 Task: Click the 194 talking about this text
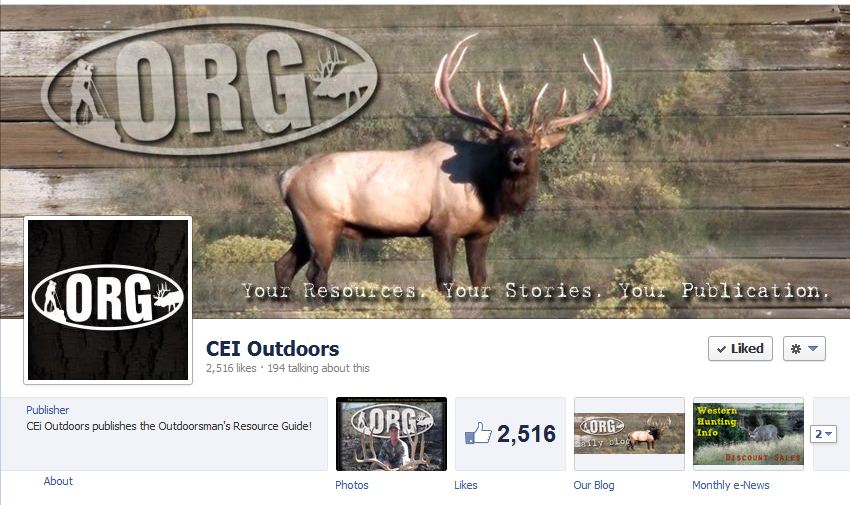pos(318,368)
